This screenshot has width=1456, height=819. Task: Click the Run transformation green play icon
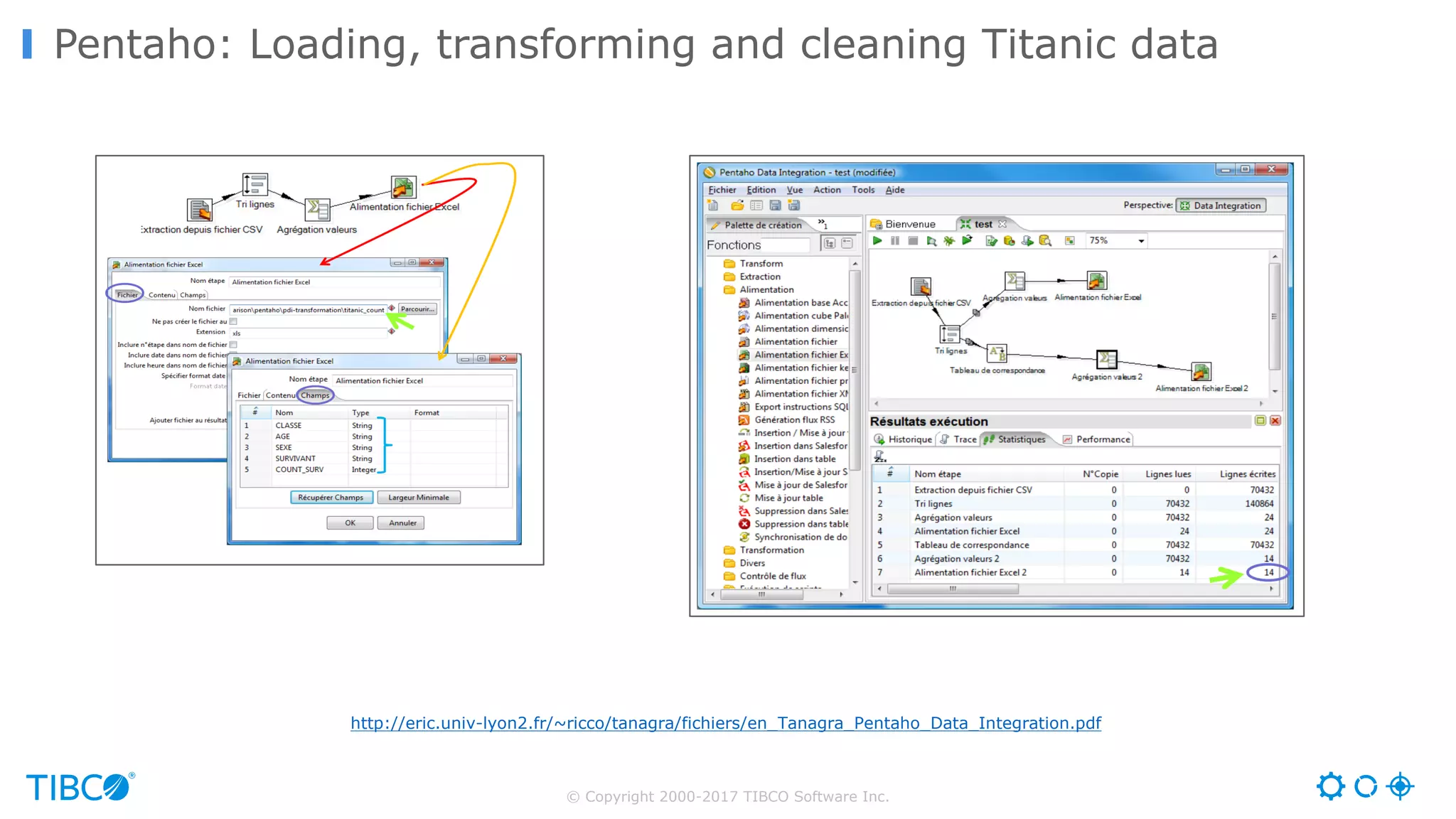pyautogui.click(x=877, y=241)
